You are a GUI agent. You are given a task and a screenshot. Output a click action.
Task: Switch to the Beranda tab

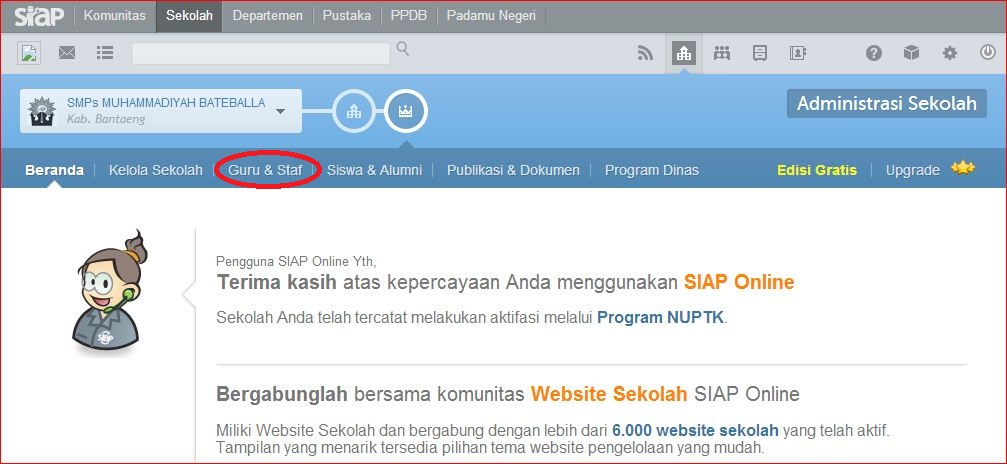coord(55,170)
